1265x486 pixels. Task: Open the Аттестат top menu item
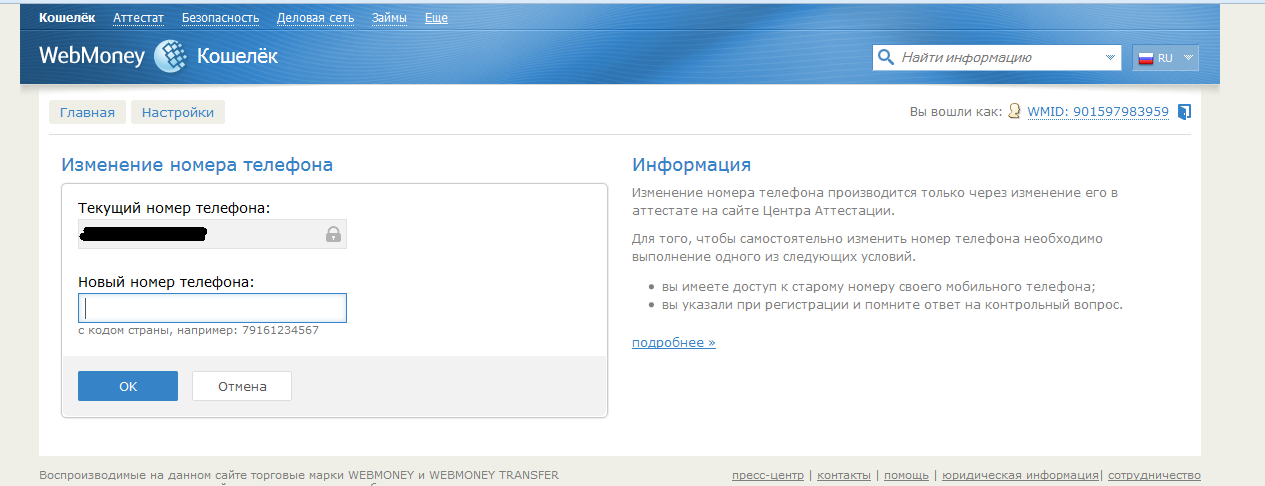[138, 18]
